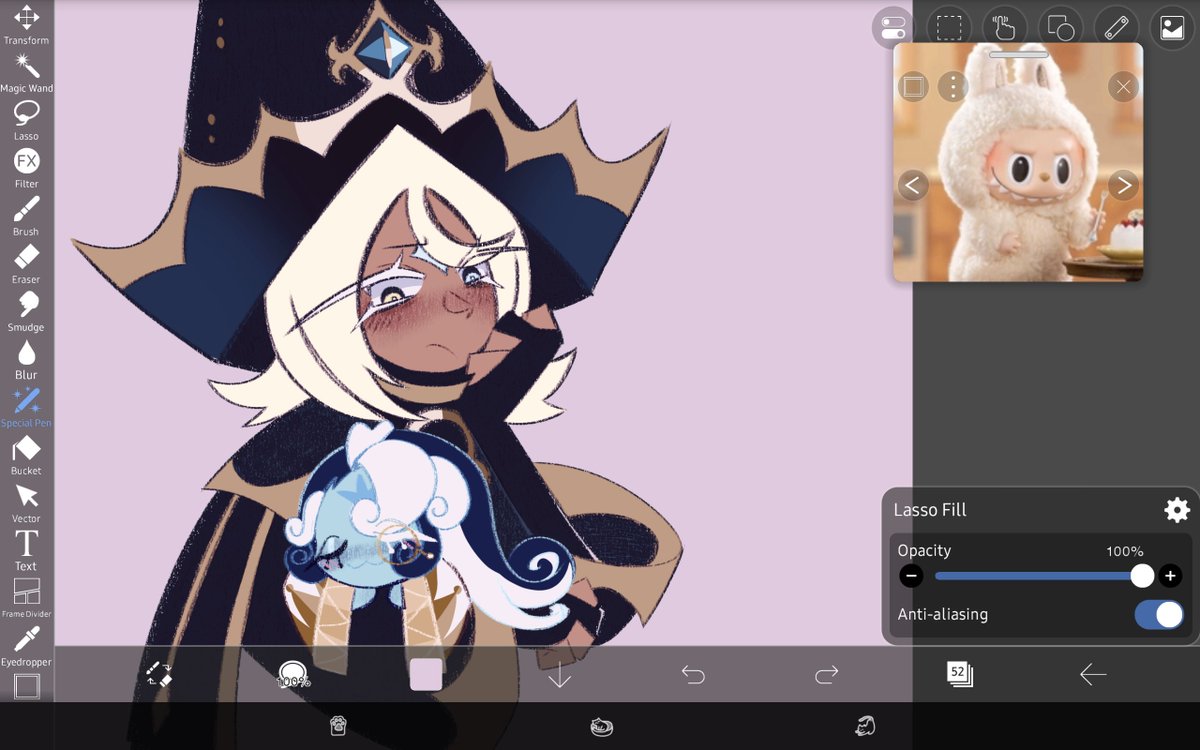Open the FX Filter tool
This screenshot has height=750, width=1200.
[x=26, y=168]
